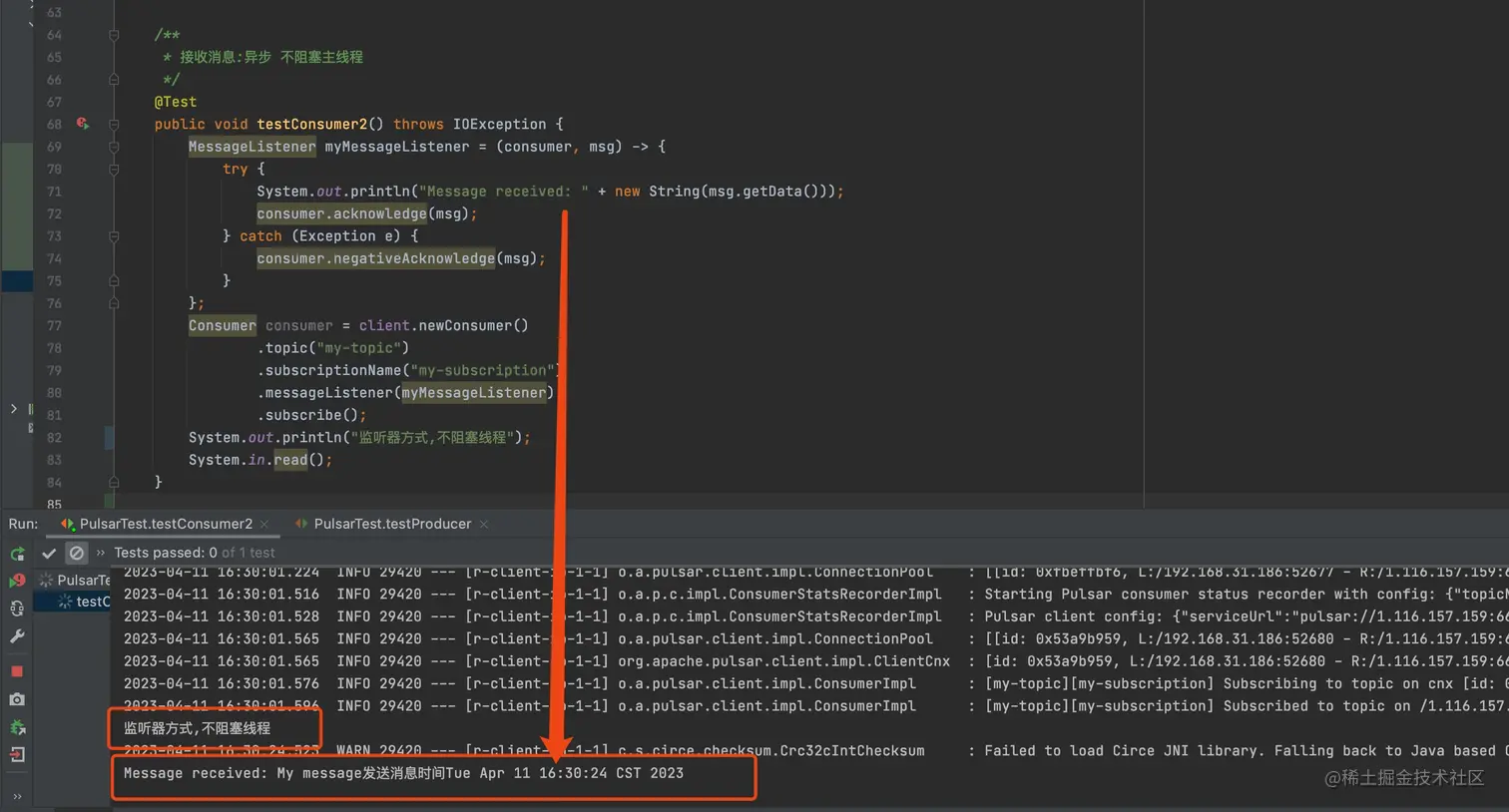Collapse the testConsumer2 method fold at line 68

pos(114,125)
